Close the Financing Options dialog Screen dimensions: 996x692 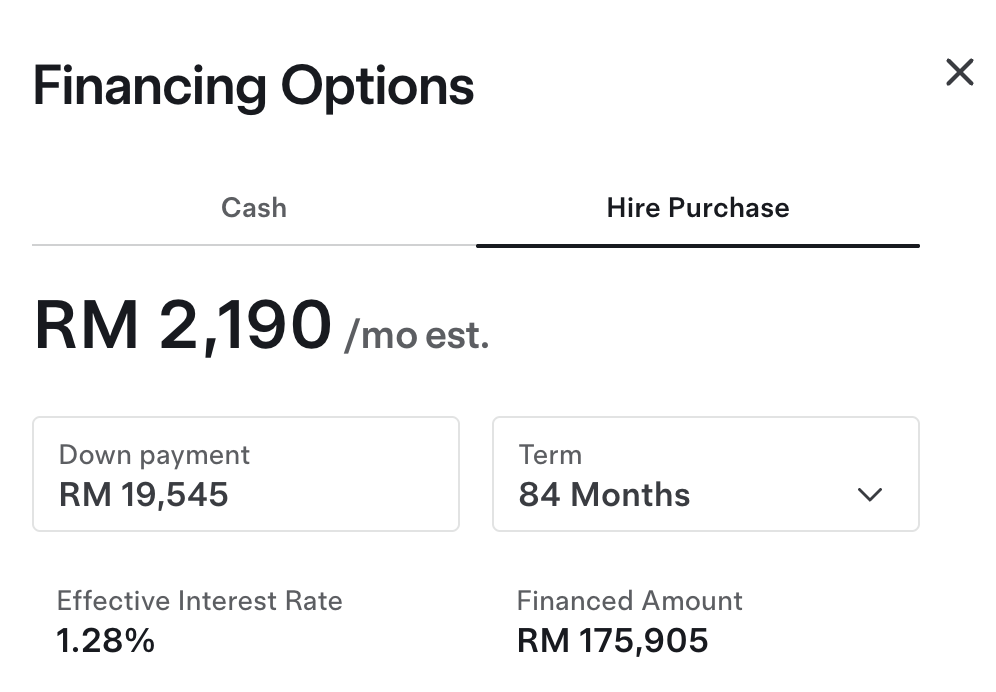(x=959, y=72)
